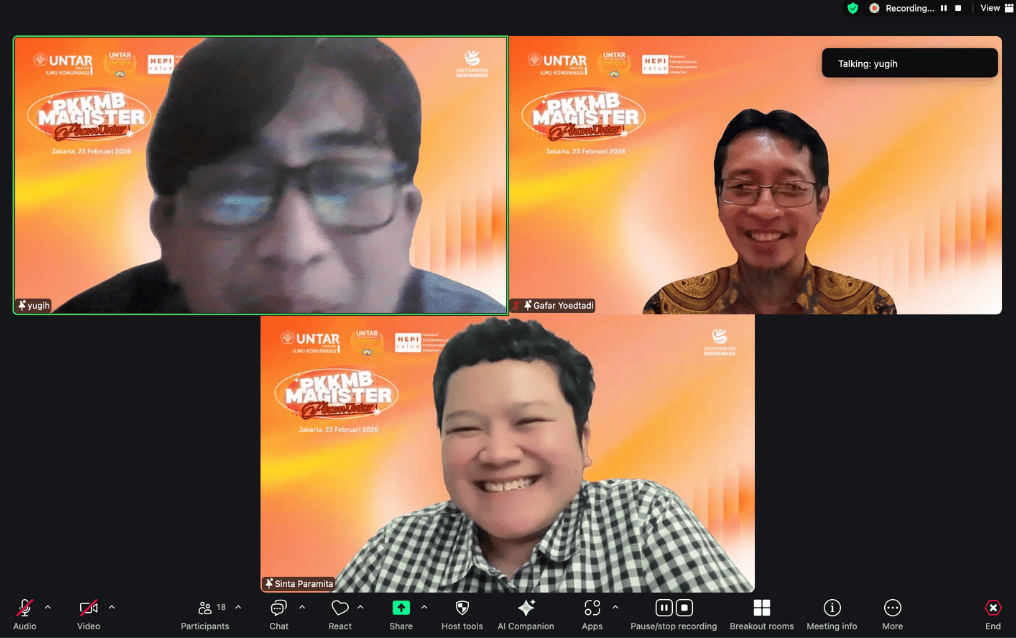1016x638 pixels.
Task: Click Pause/stop recording in bottom toolbar
Action: [x=673, y=608]
